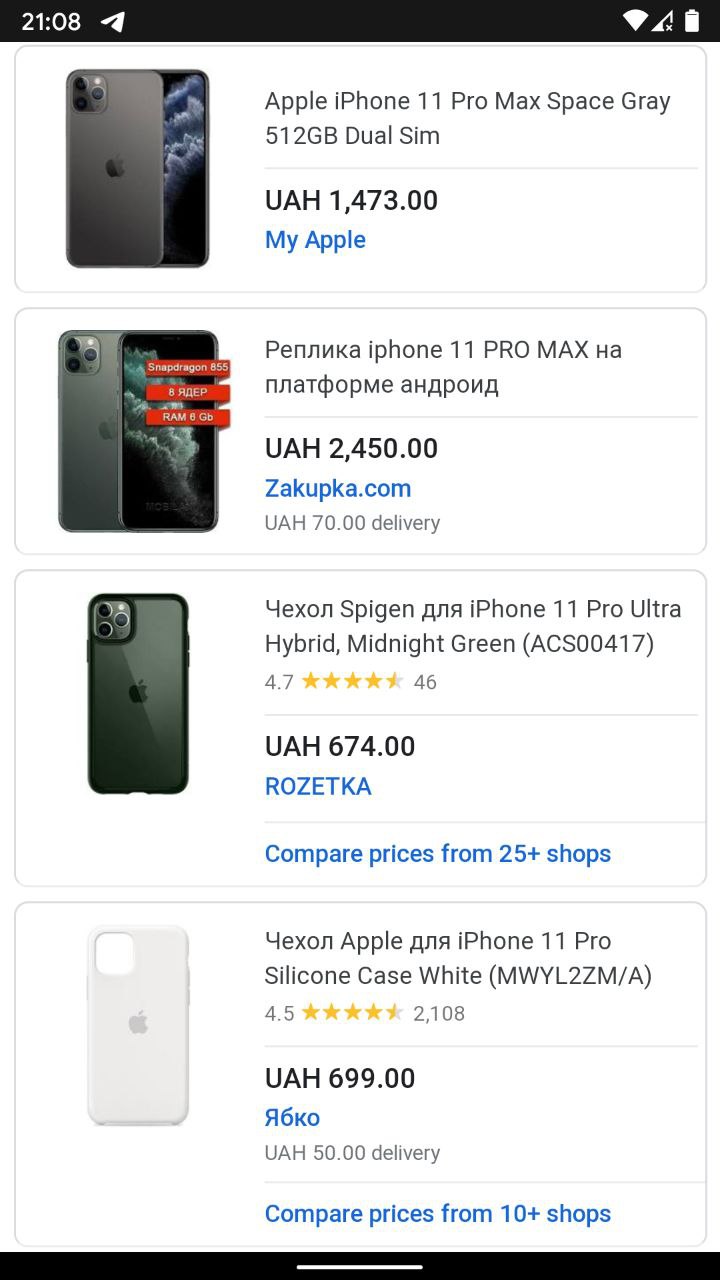
Task: View the 4.7 star rating with 46 reviews
Action: pos(351,682)
